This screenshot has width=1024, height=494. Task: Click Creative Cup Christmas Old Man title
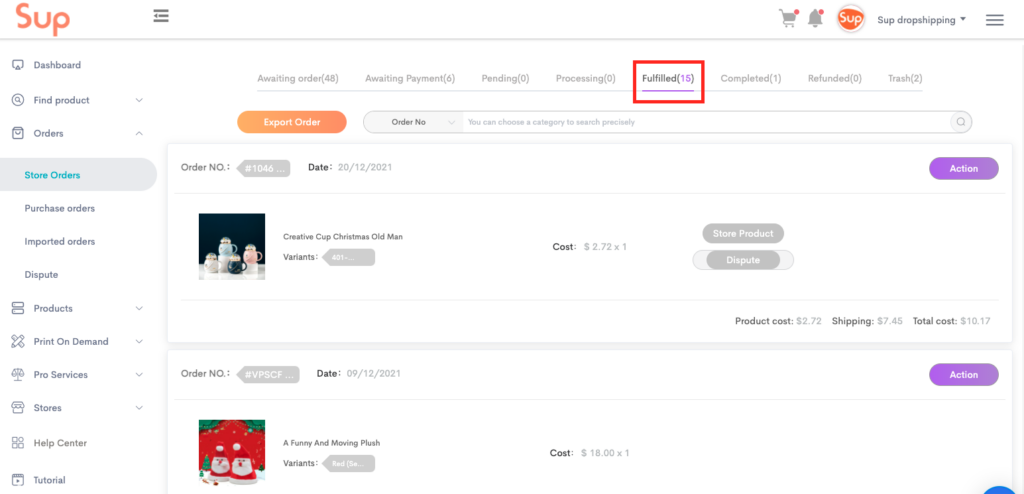point(343,237)
